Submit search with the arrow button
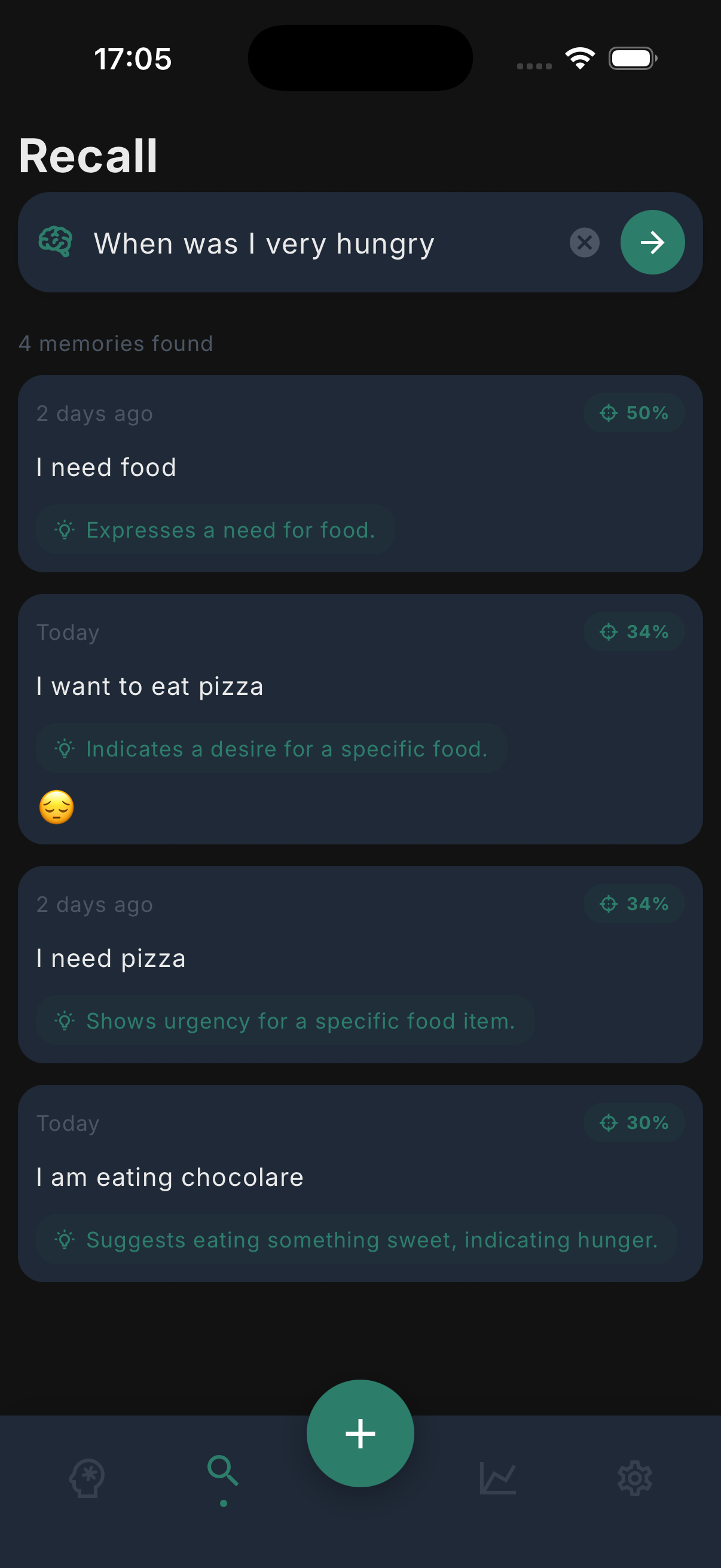This screenshot has height=1568, width=721. (652, 242)
